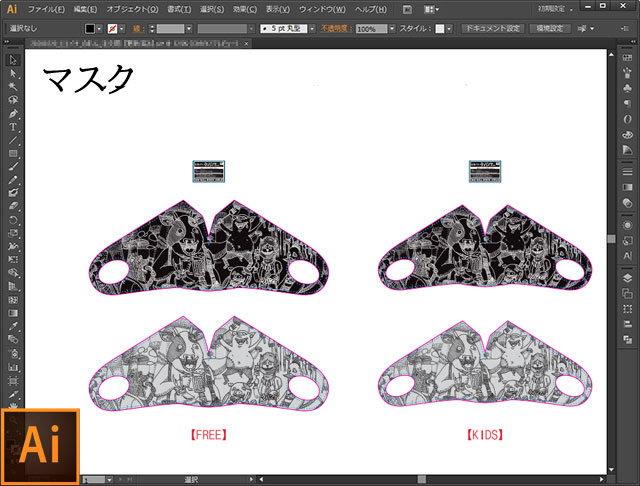Select the Selection tool (black arrow)
This screenshot has height=486, width=640.
[x=13, y=60]
